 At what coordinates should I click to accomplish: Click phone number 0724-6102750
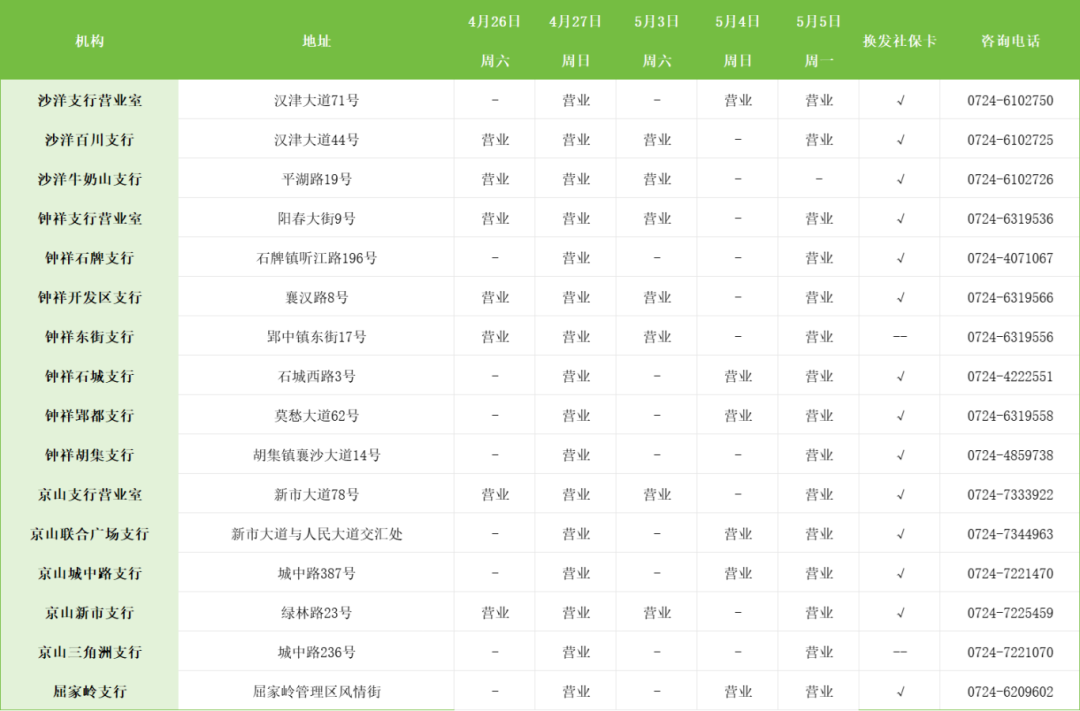[x=1010, y=100]
